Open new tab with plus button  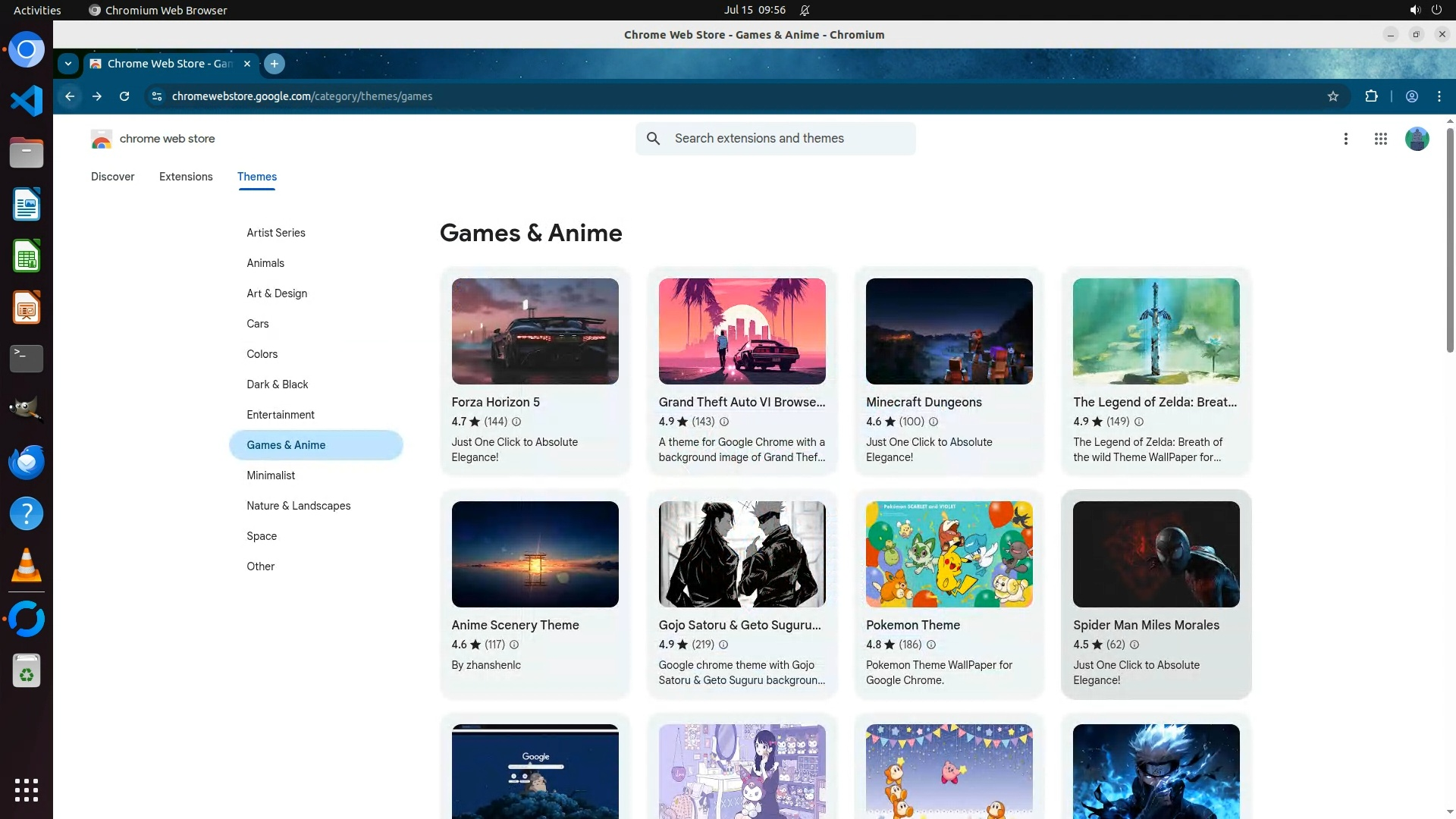point(275,64)
